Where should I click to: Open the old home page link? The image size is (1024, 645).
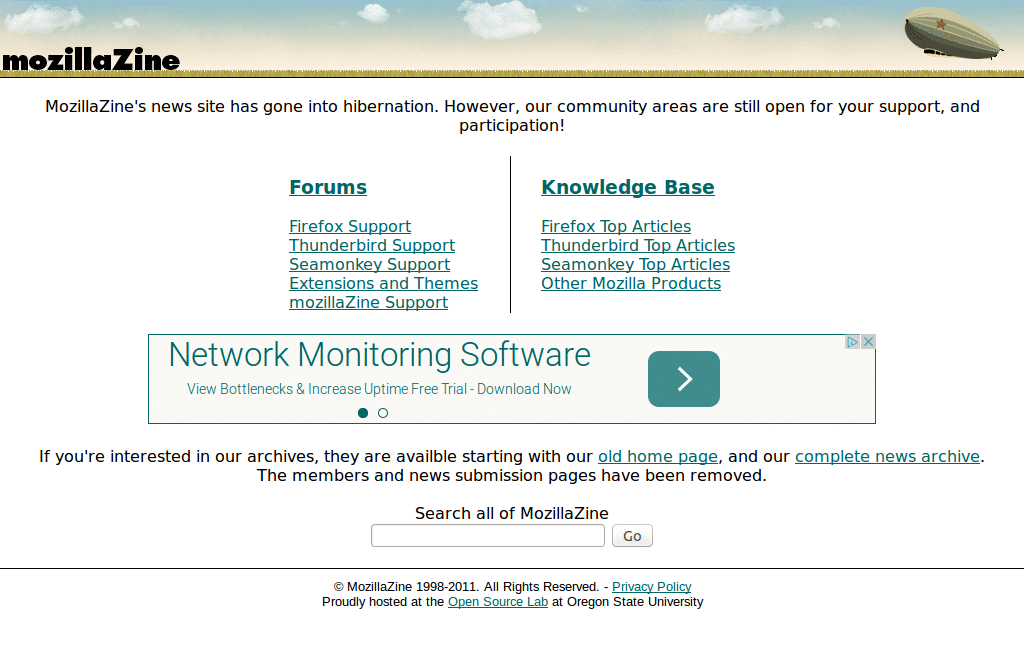[x=658, y=456]
